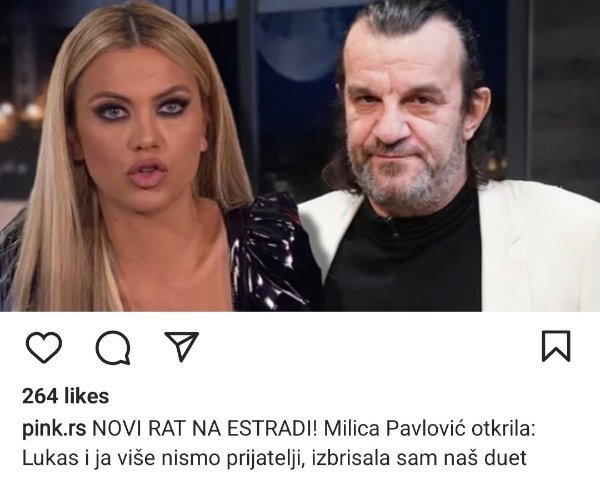Tap the man in the white jacket
This screenshot has width=600, height=500.
click(440, 161)
